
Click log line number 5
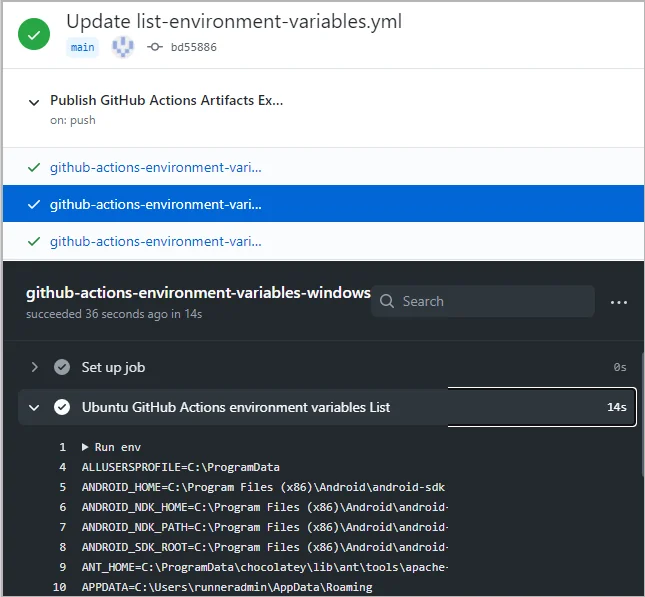tap(63, 487)
